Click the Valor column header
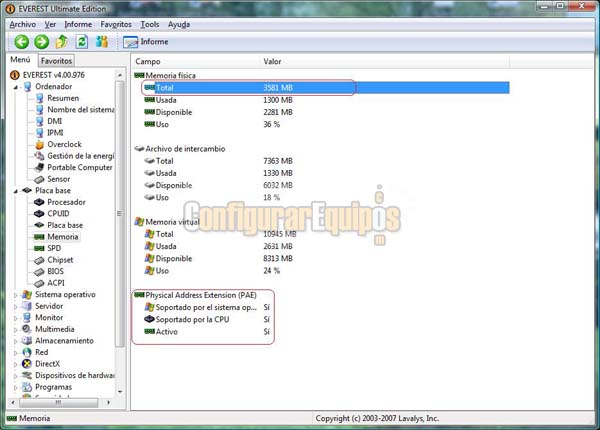The width and height of the screenshot is (600, 430). pyautogui.click(x=384, y=62)
